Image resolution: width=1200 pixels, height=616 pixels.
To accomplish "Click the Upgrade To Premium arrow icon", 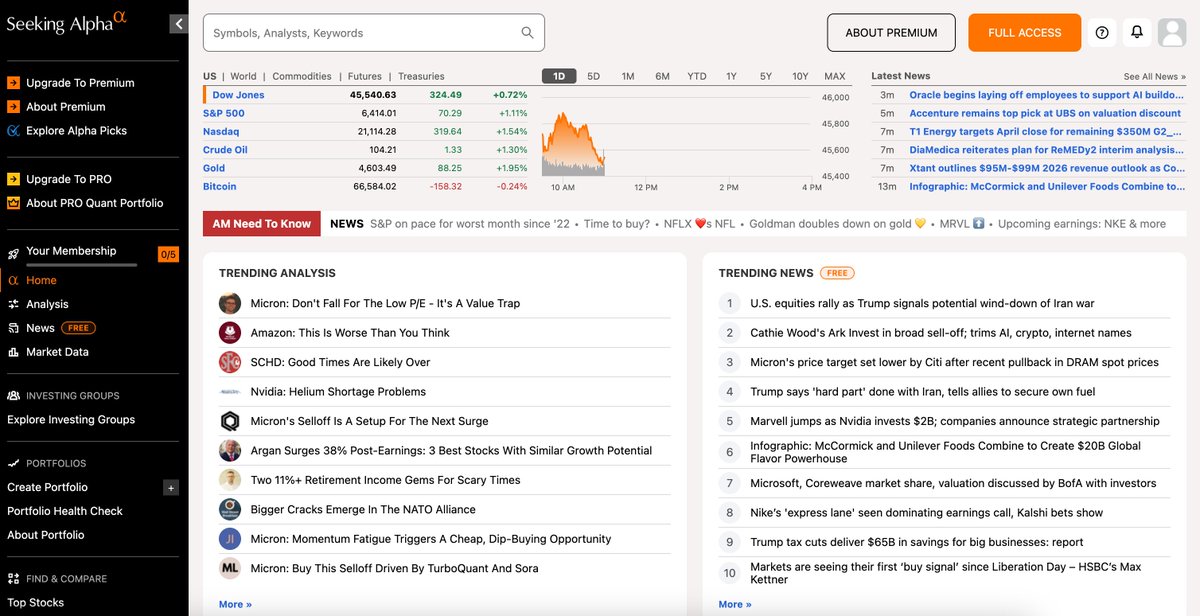I will (14, 83).
